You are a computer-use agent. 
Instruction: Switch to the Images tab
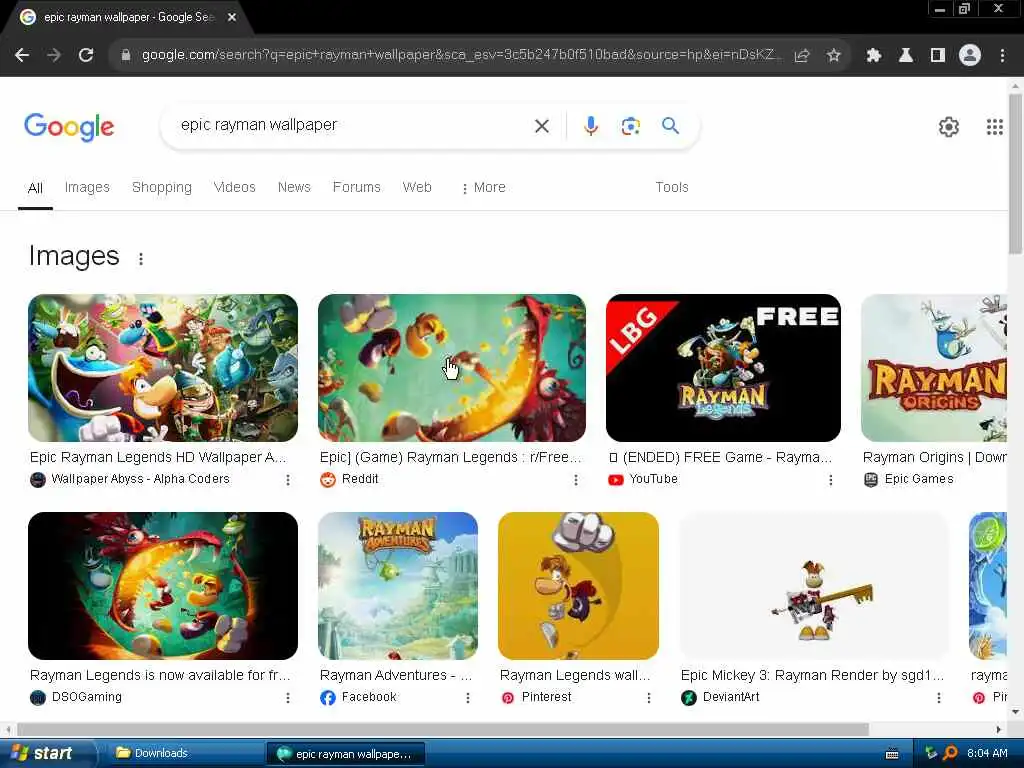(x=87, y=187)
